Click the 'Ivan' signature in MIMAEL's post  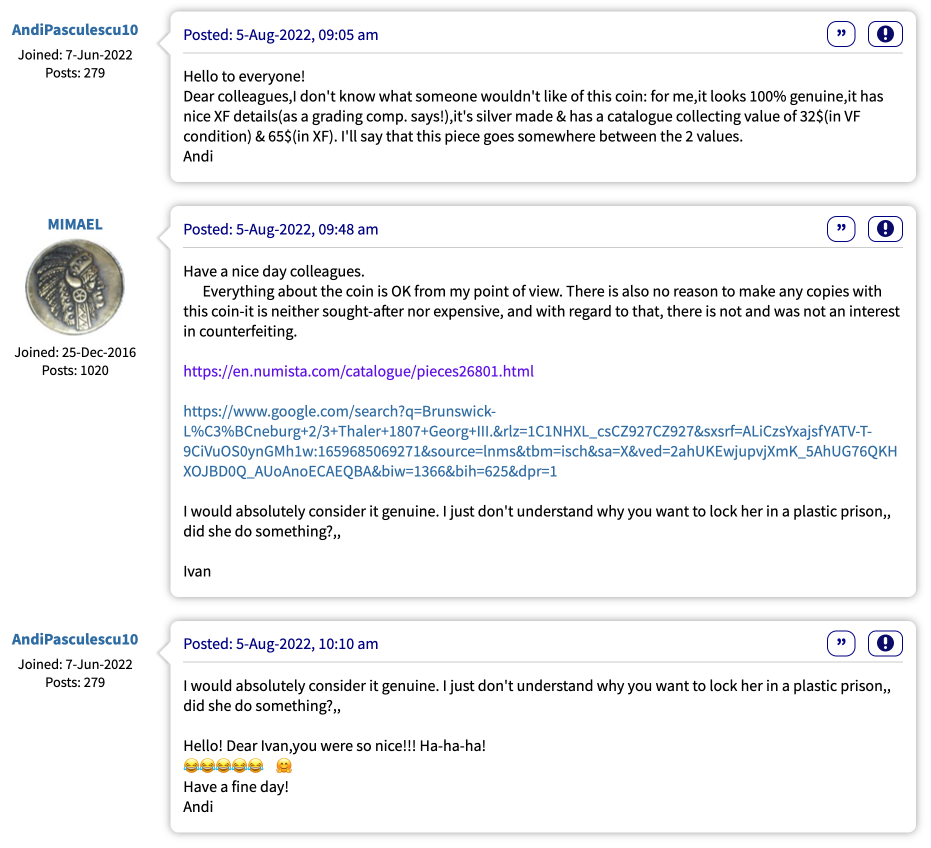(x=197, y=571)
